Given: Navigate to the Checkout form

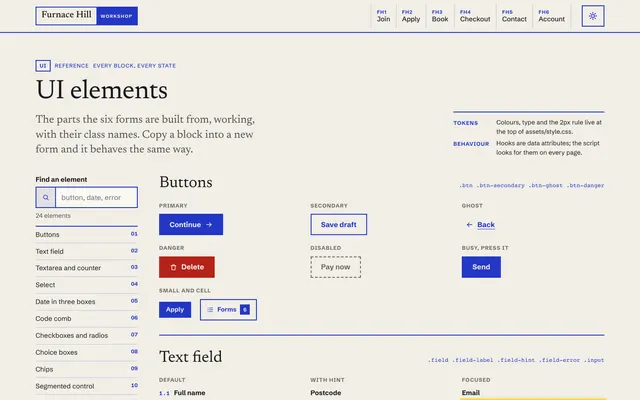Looking at the screenshot, I should point(475,16).
